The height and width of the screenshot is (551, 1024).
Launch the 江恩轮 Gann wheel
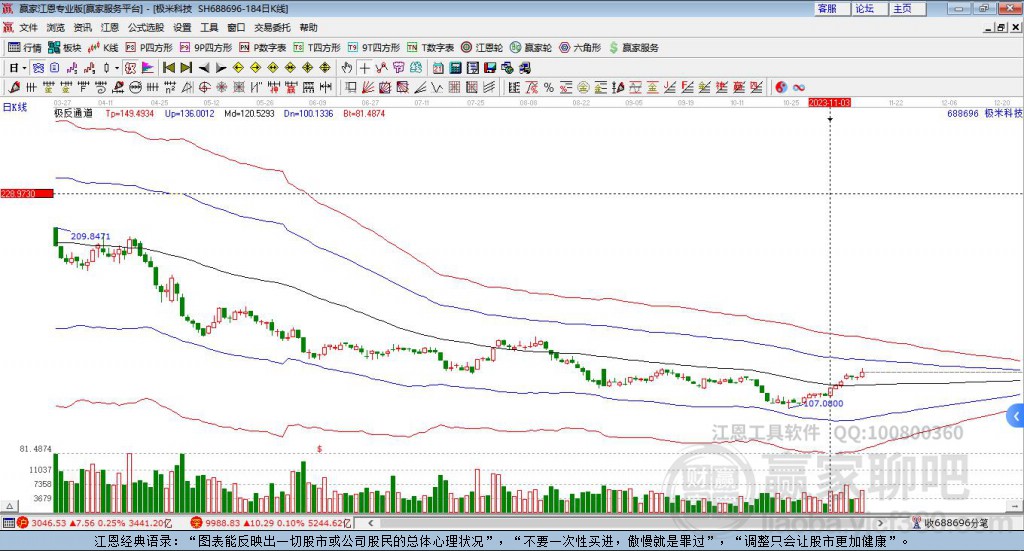pos(482,48)
